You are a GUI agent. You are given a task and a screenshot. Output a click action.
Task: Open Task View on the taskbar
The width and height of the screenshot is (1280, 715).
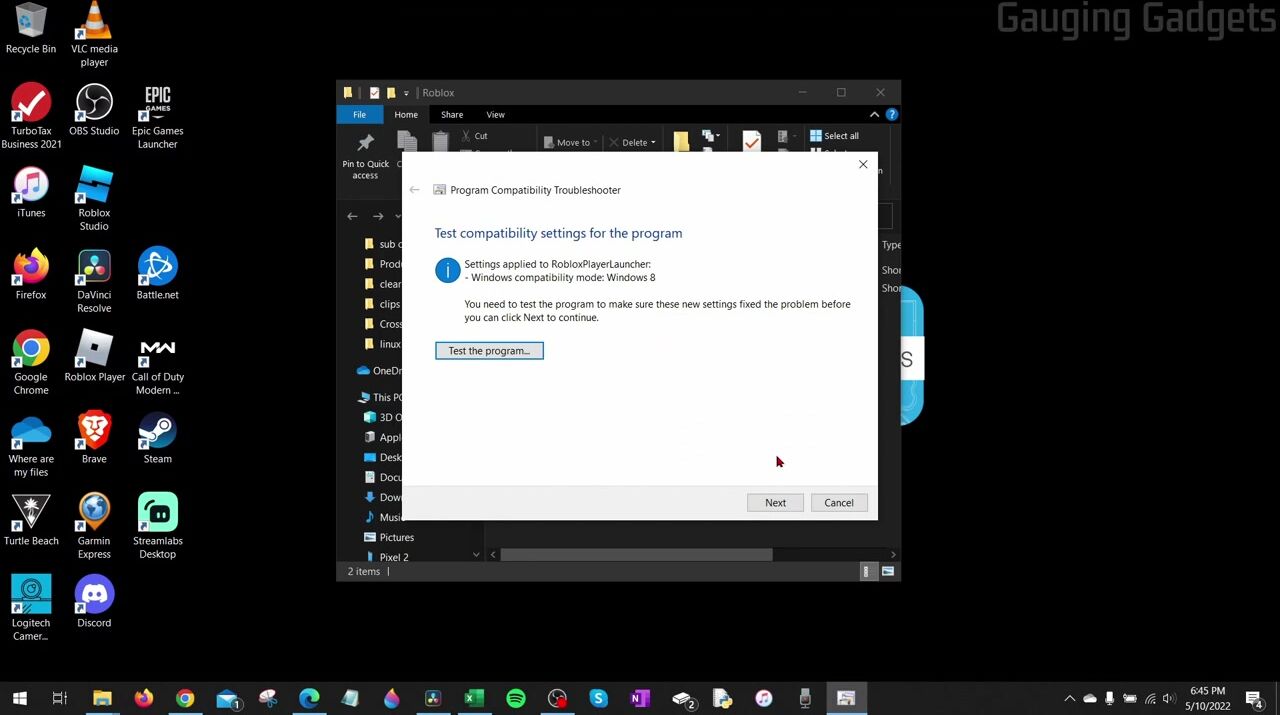60,698
